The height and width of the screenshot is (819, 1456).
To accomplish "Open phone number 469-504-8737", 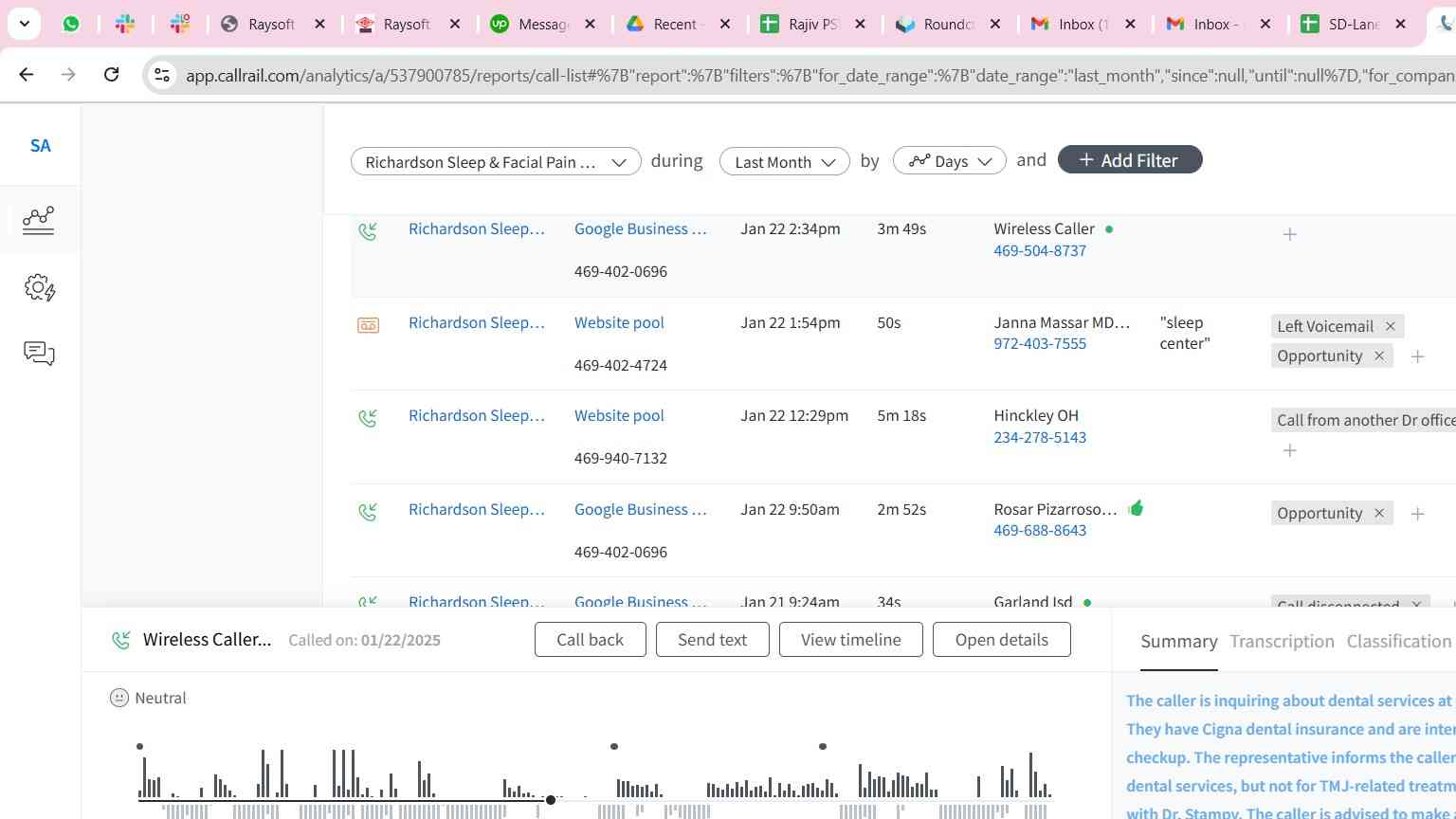I will tap(1040, 250).
